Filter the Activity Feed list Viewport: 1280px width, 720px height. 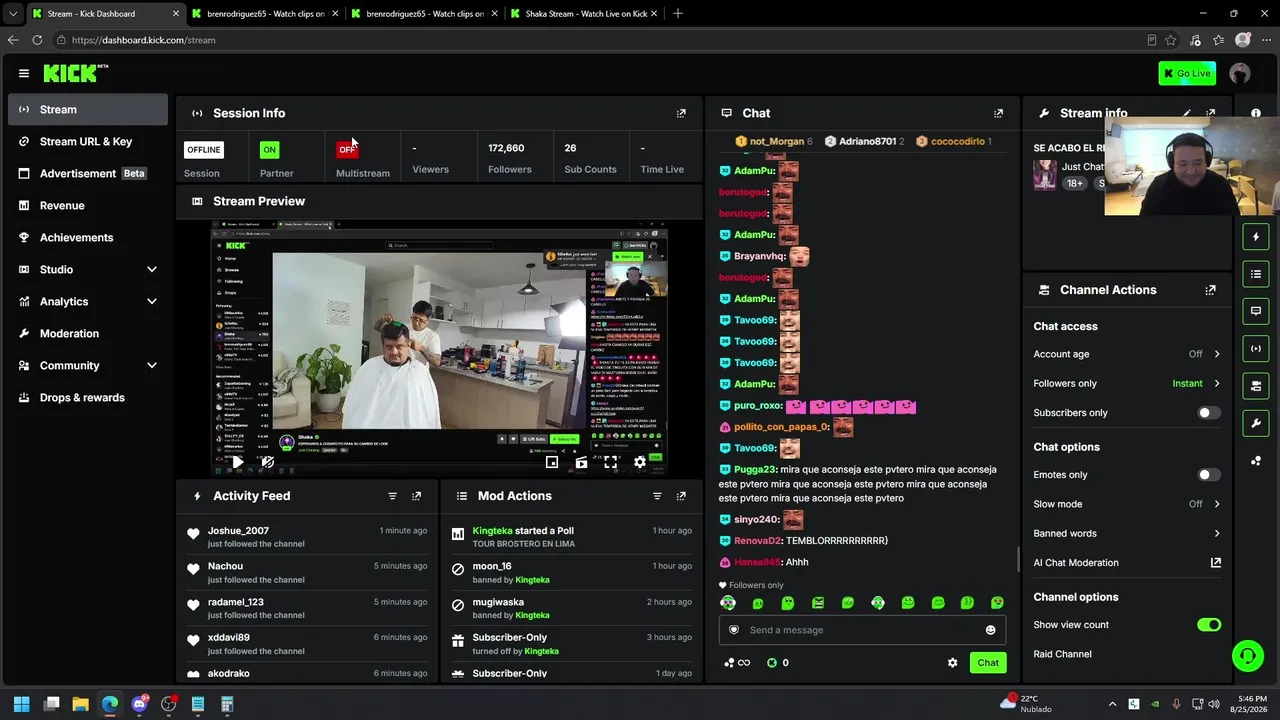[392, 496]
